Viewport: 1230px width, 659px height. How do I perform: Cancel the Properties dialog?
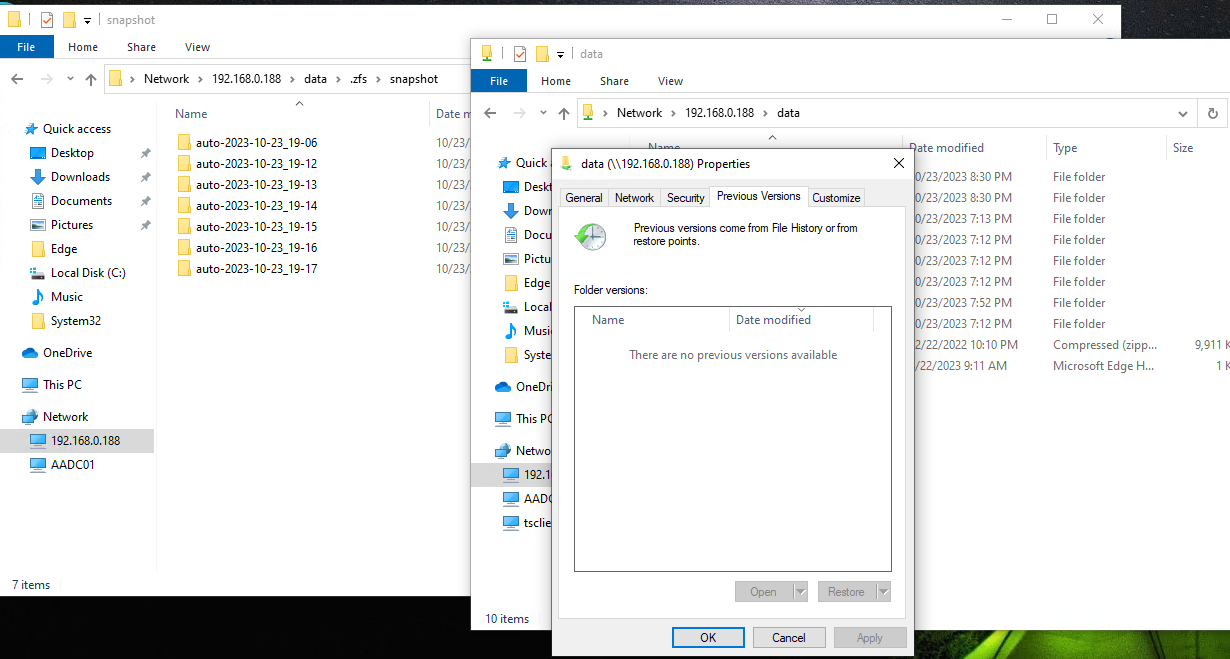pyautogui.click(x=789, y=637)
